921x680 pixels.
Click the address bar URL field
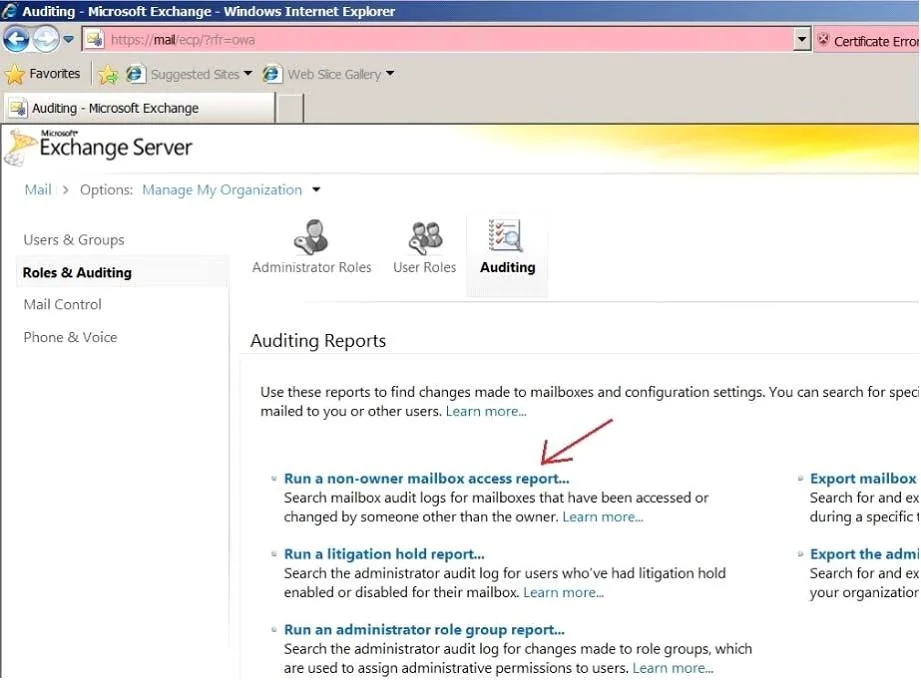pos(446,40)
